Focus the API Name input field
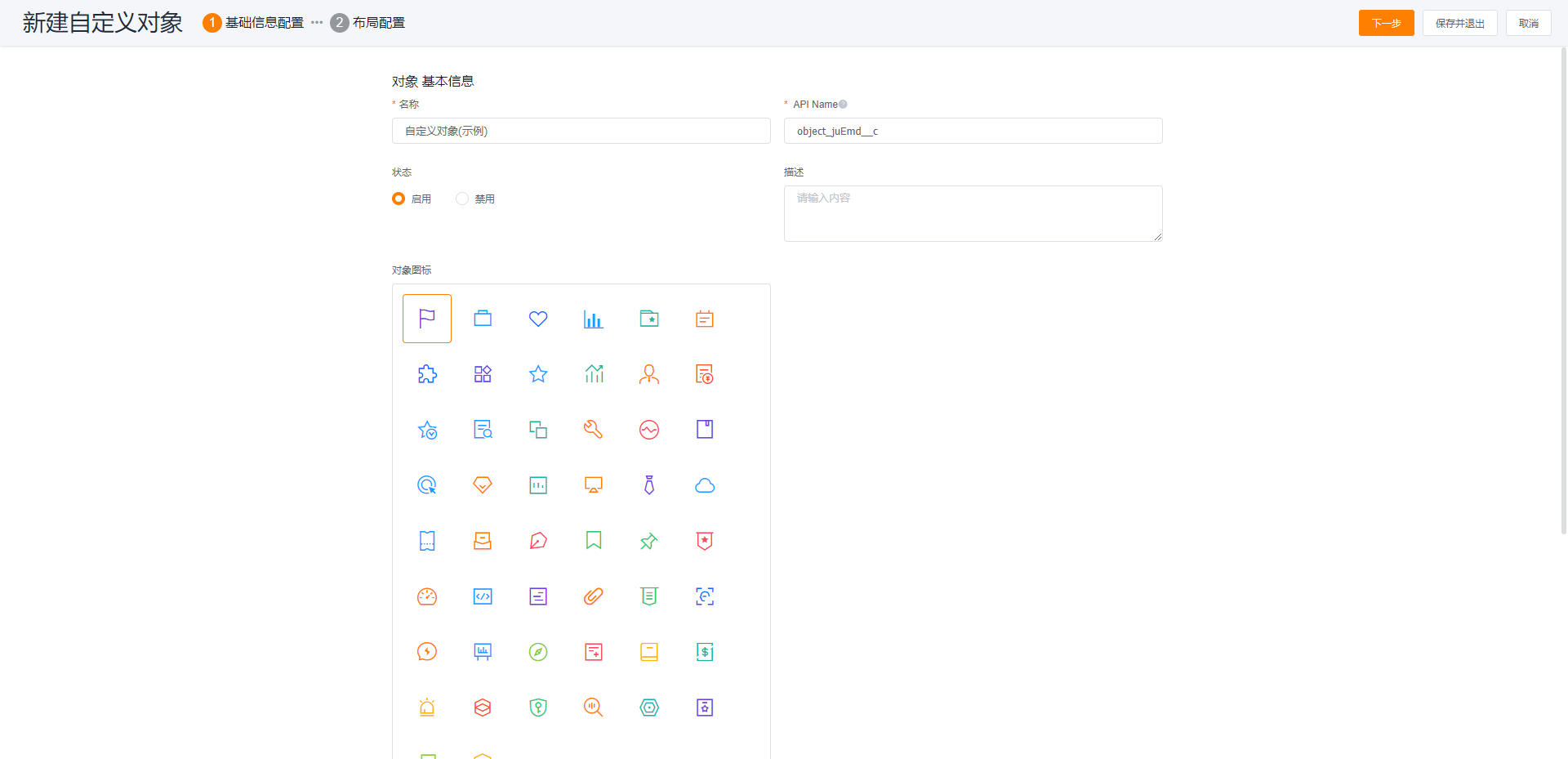 [973, 131]
